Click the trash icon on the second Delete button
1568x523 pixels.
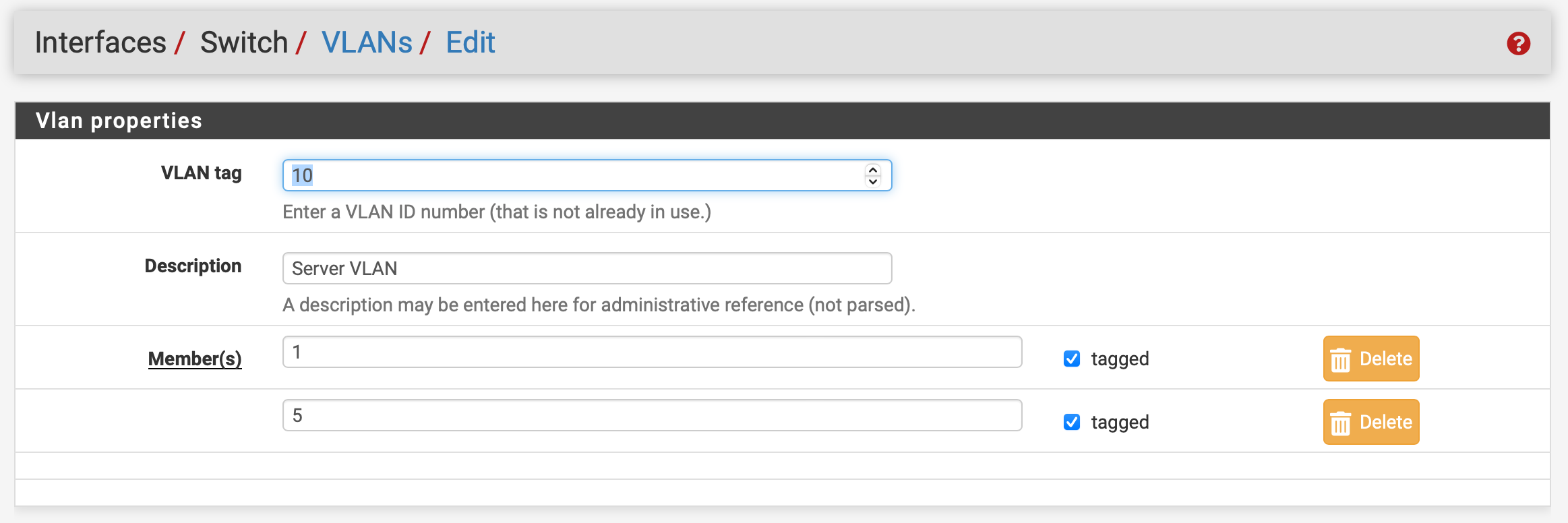pos(1341,422)
